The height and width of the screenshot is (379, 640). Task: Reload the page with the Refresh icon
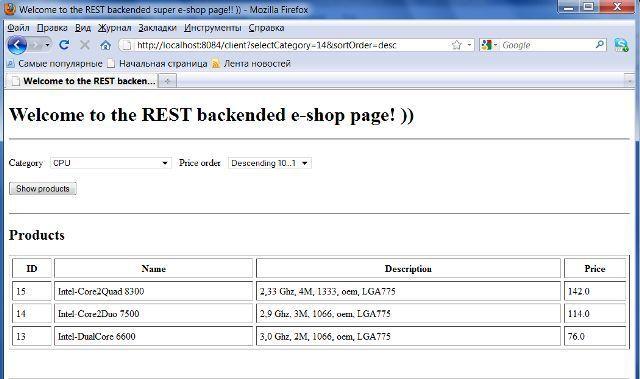coord(64,45)
